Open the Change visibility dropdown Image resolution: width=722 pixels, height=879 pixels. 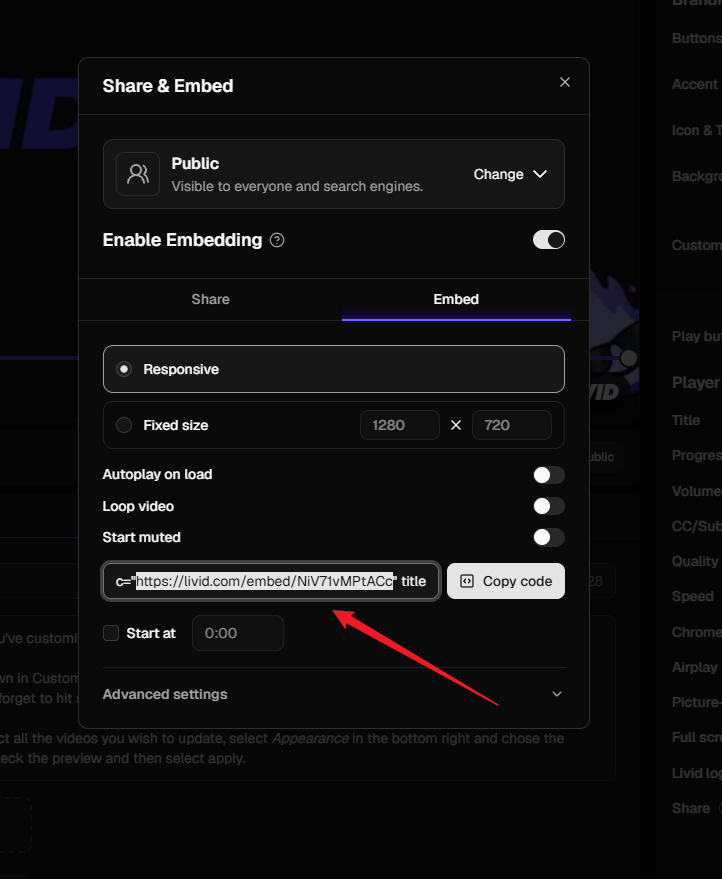pos(510,174)
